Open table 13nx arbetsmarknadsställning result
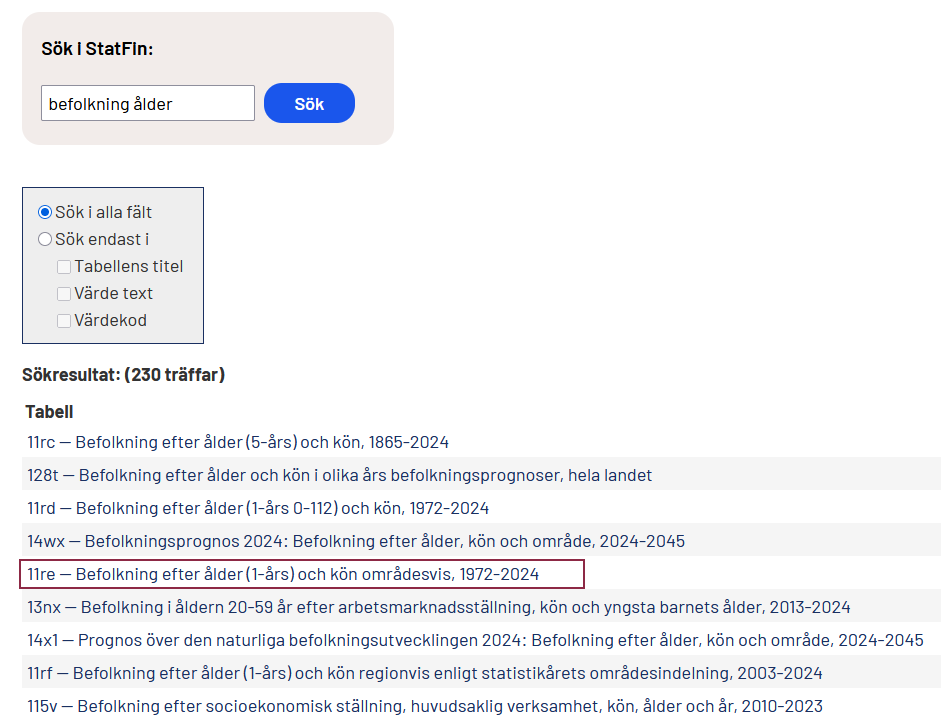 click(439, 607)
